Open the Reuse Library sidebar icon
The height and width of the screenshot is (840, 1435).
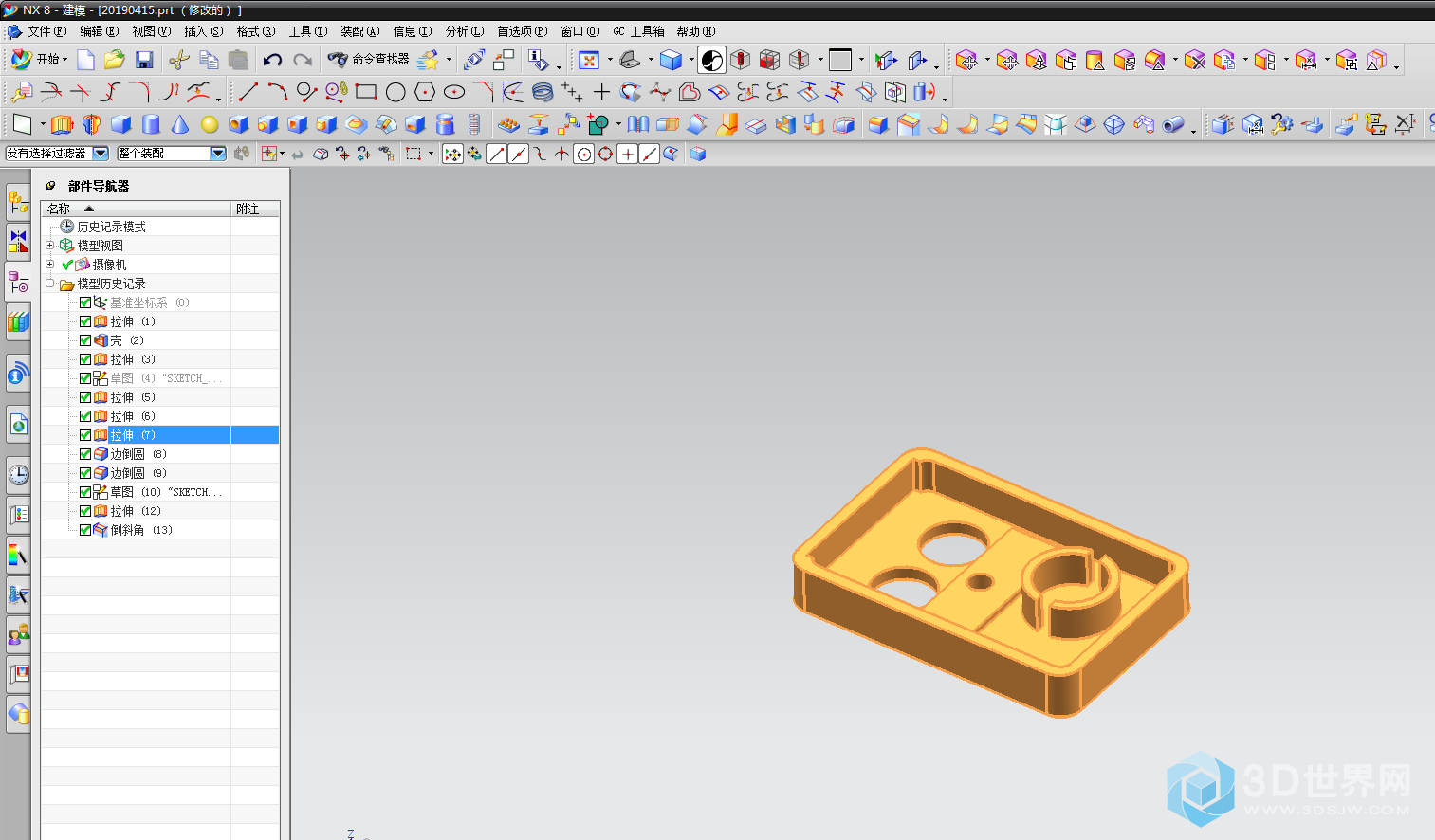click(18, 322)
